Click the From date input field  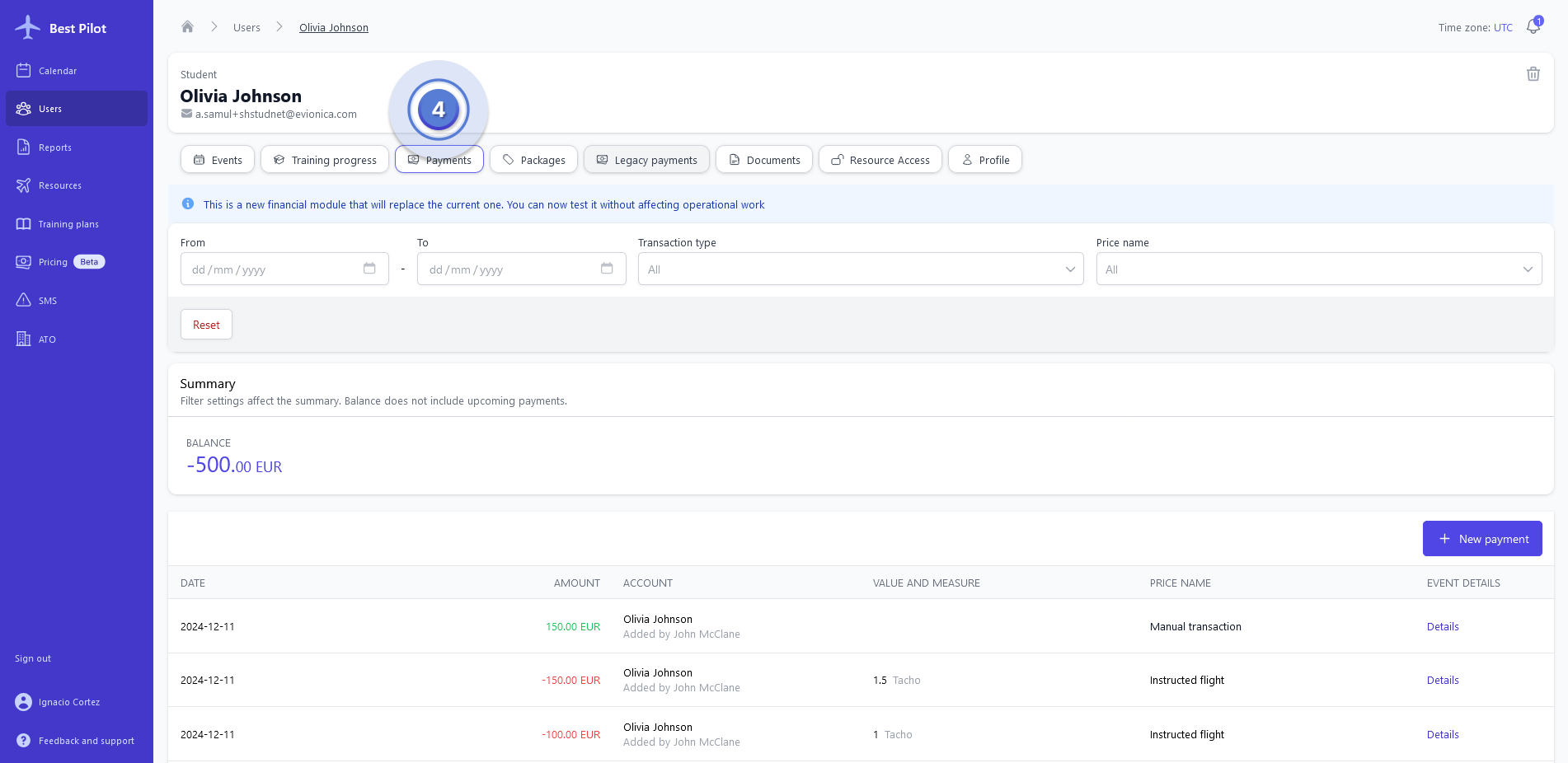[284, 269]
